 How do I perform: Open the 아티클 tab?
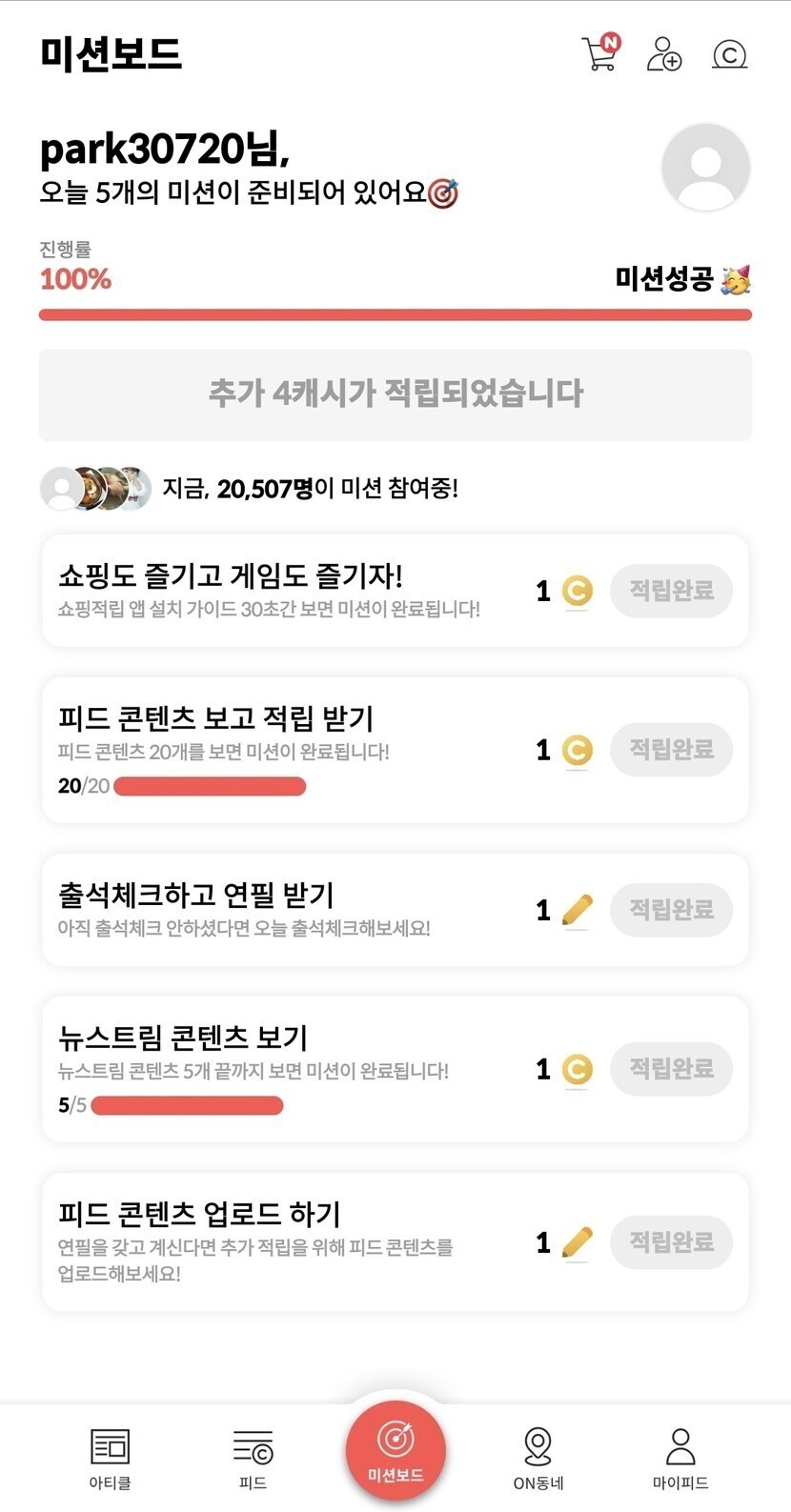[x=110, y=1456]
